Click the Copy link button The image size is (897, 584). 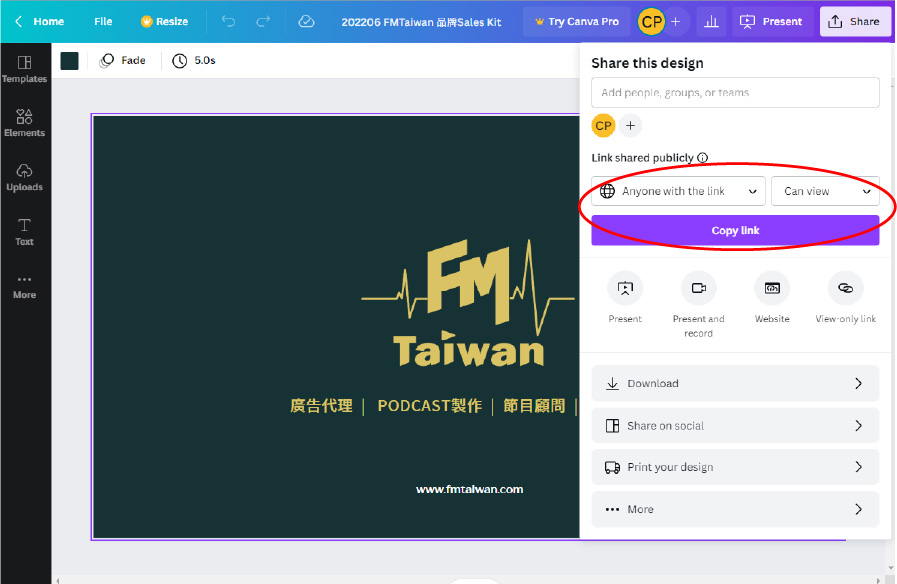point(735,231)
